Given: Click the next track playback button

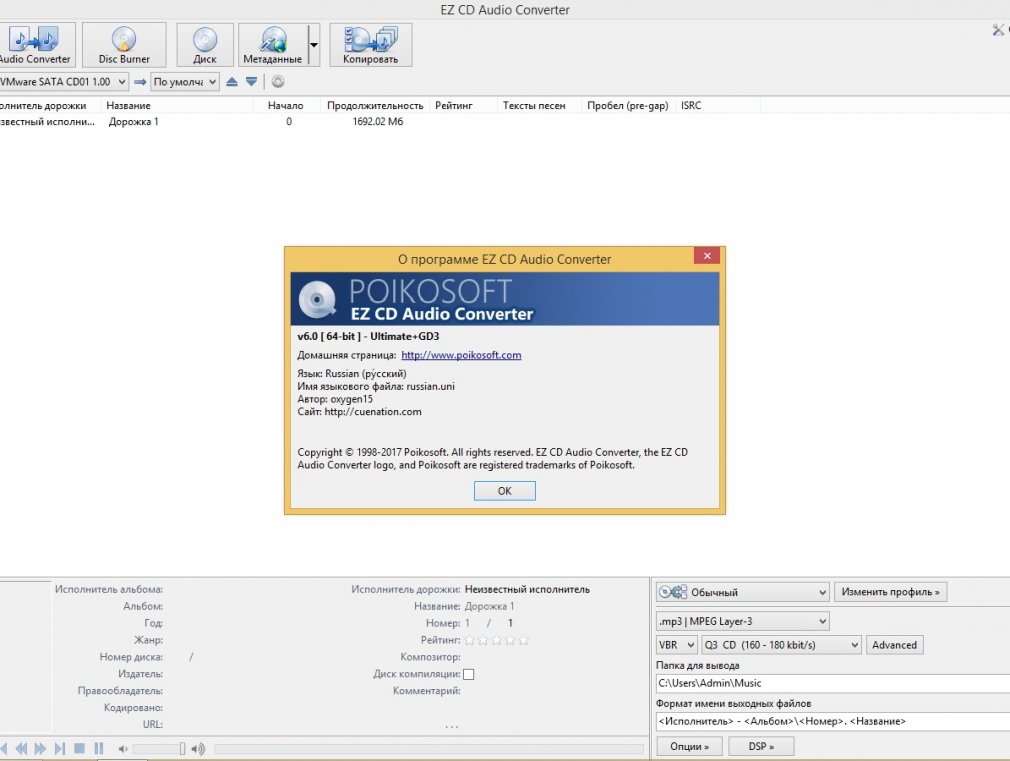Looking at the screenshot, I should pos(60,748).
